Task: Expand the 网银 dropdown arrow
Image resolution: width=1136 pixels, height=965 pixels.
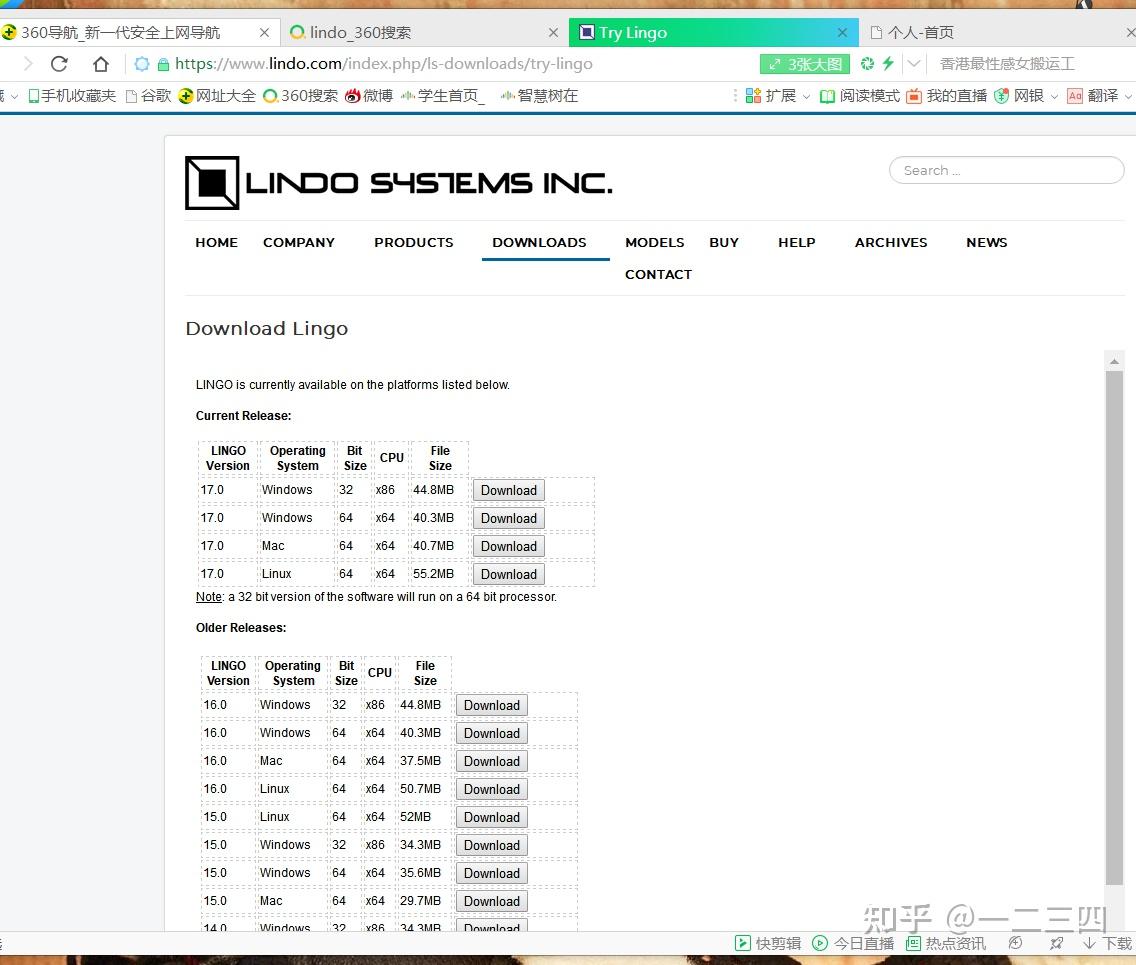Action: [1054, 96]
